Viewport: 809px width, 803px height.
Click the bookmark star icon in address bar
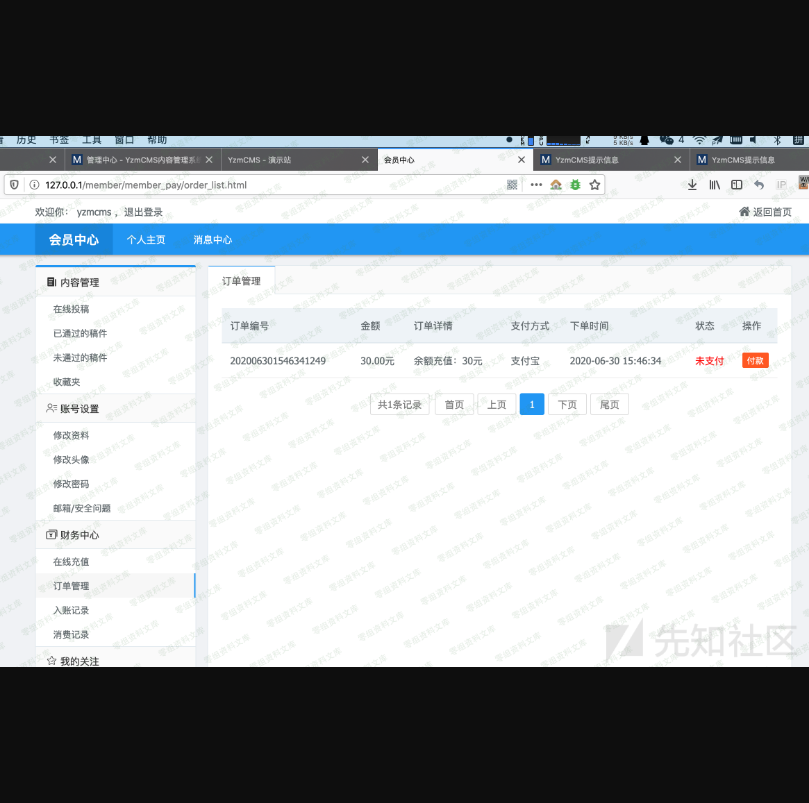(x=595, y=185)
